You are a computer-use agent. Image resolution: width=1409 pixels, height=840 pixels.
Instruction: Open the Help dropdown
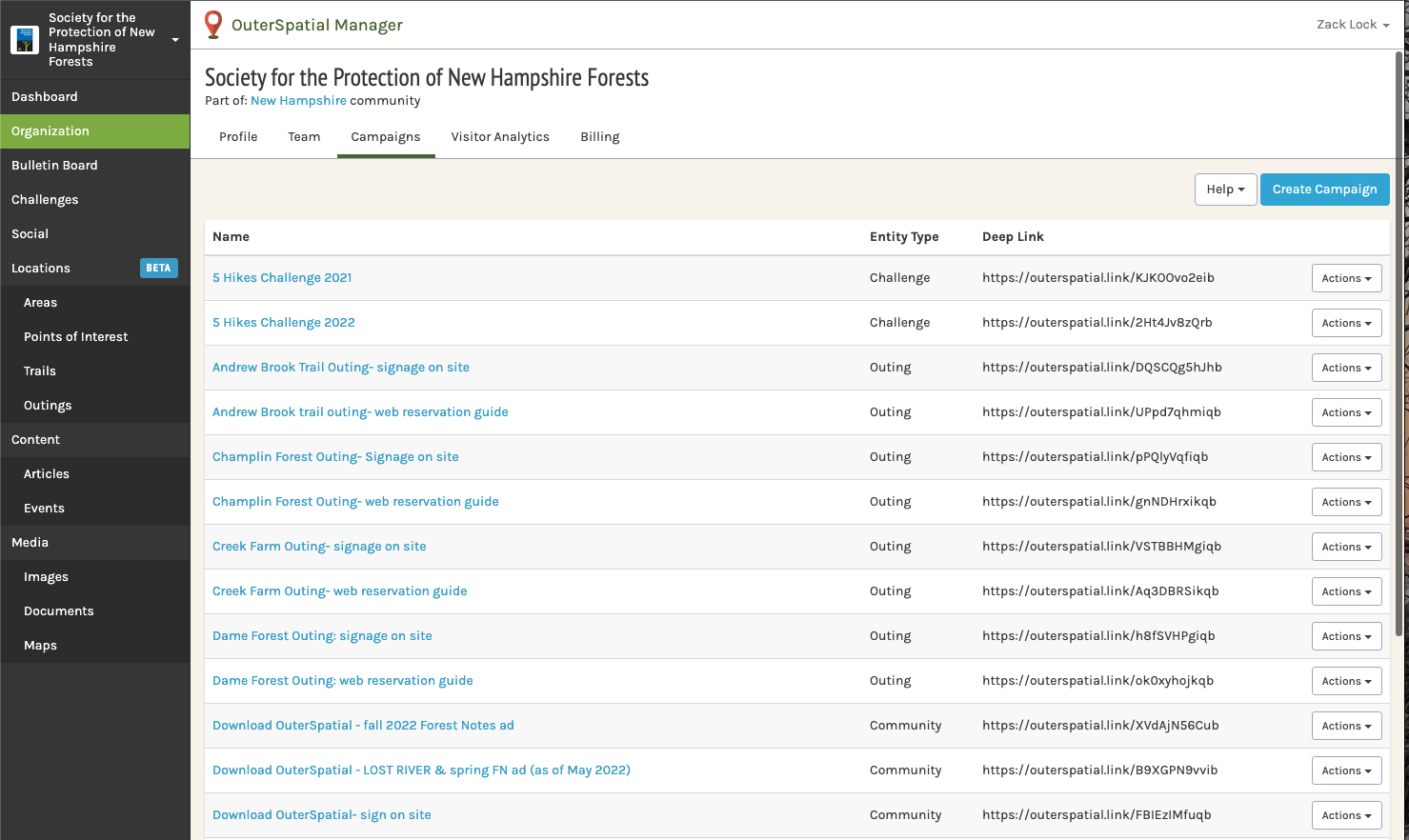[x=1225, y=190]
